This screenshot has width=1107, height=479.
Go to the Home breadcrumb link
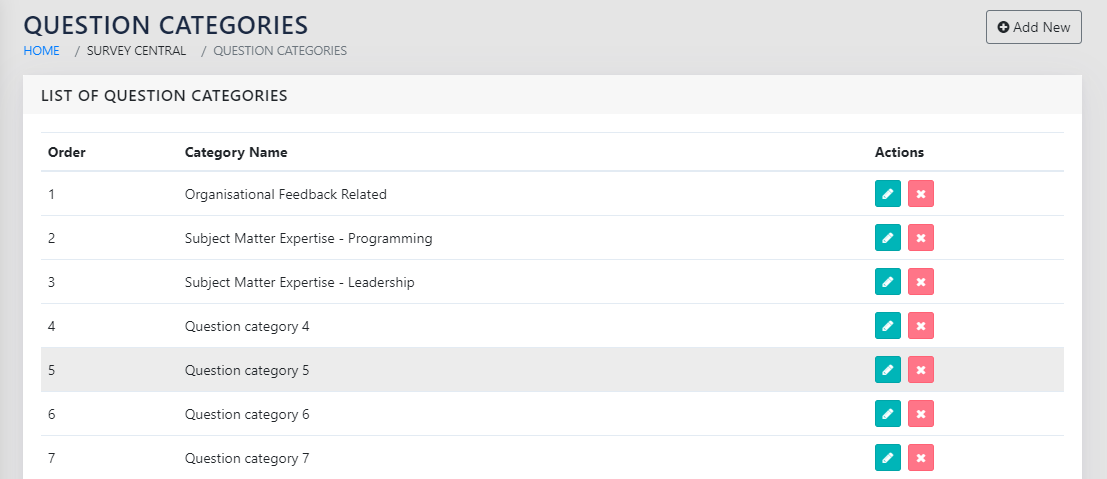[41, 51]
